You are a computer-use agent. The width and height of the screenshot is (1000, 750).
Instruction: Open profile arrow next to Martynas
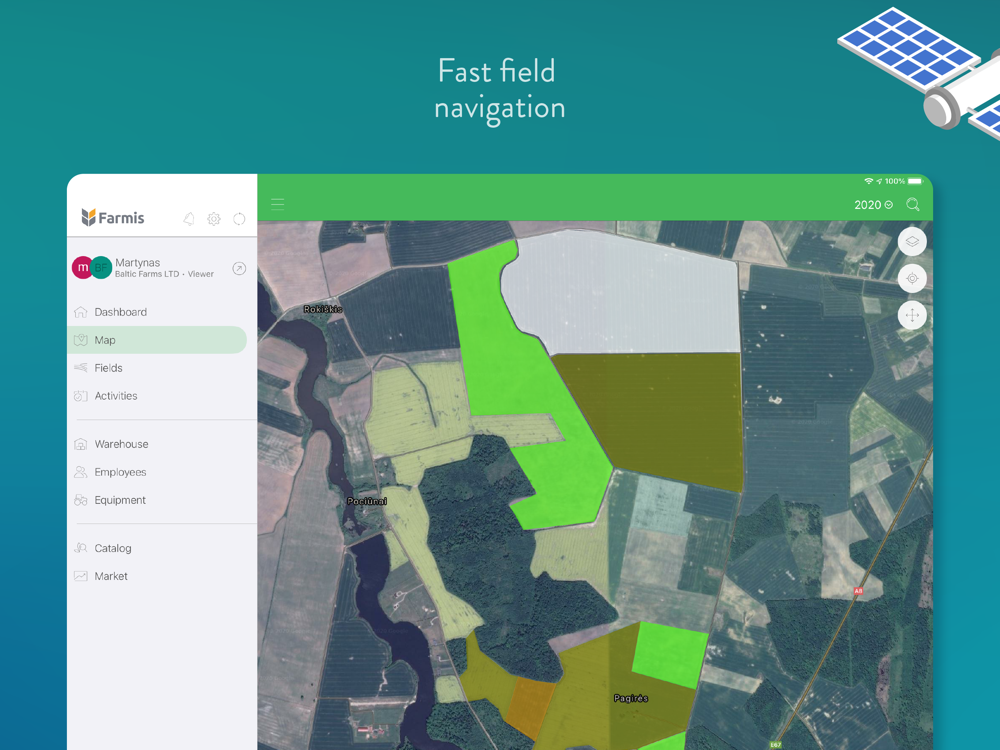[239, 268]
